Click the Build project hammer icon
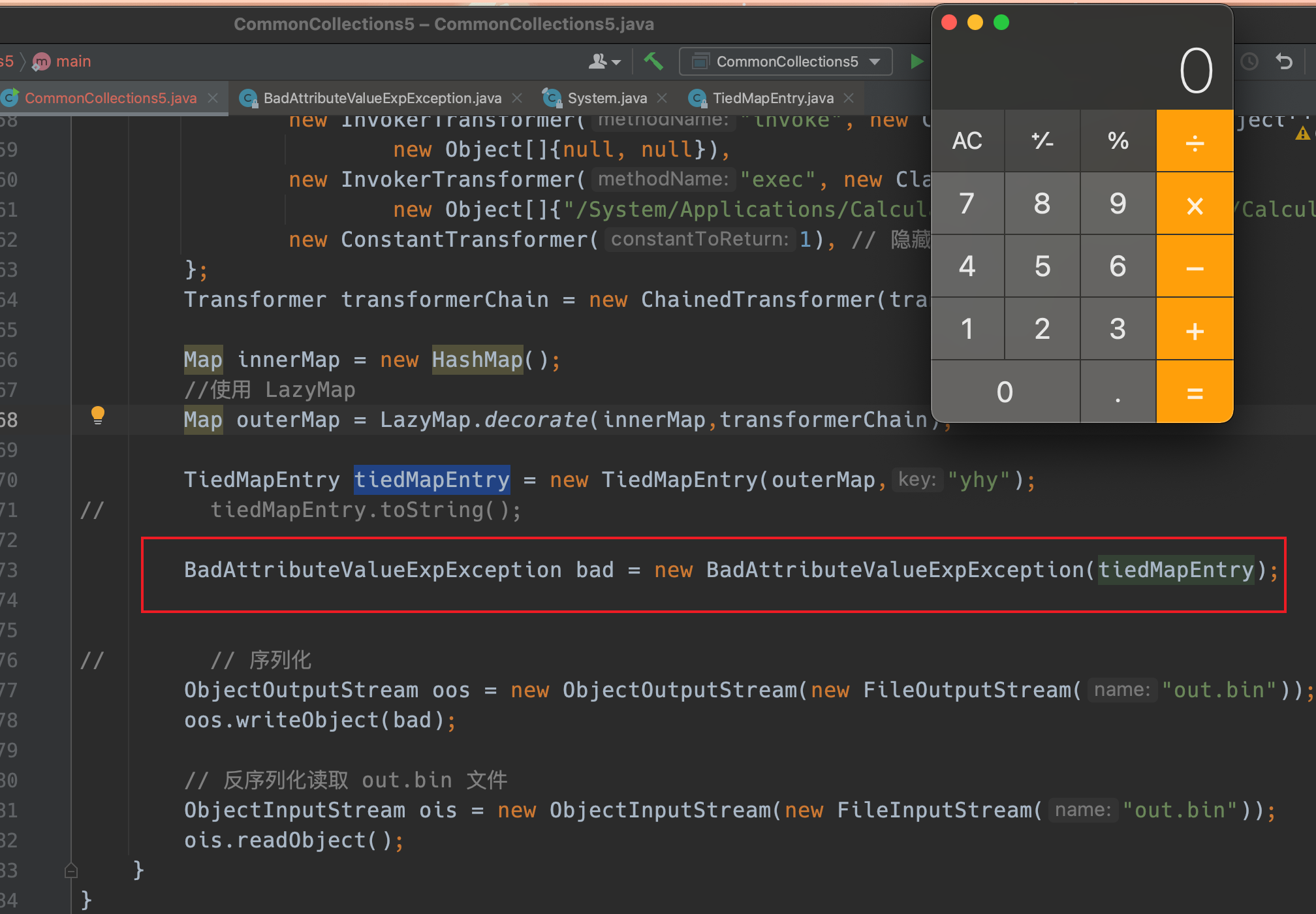 [653, 61]
